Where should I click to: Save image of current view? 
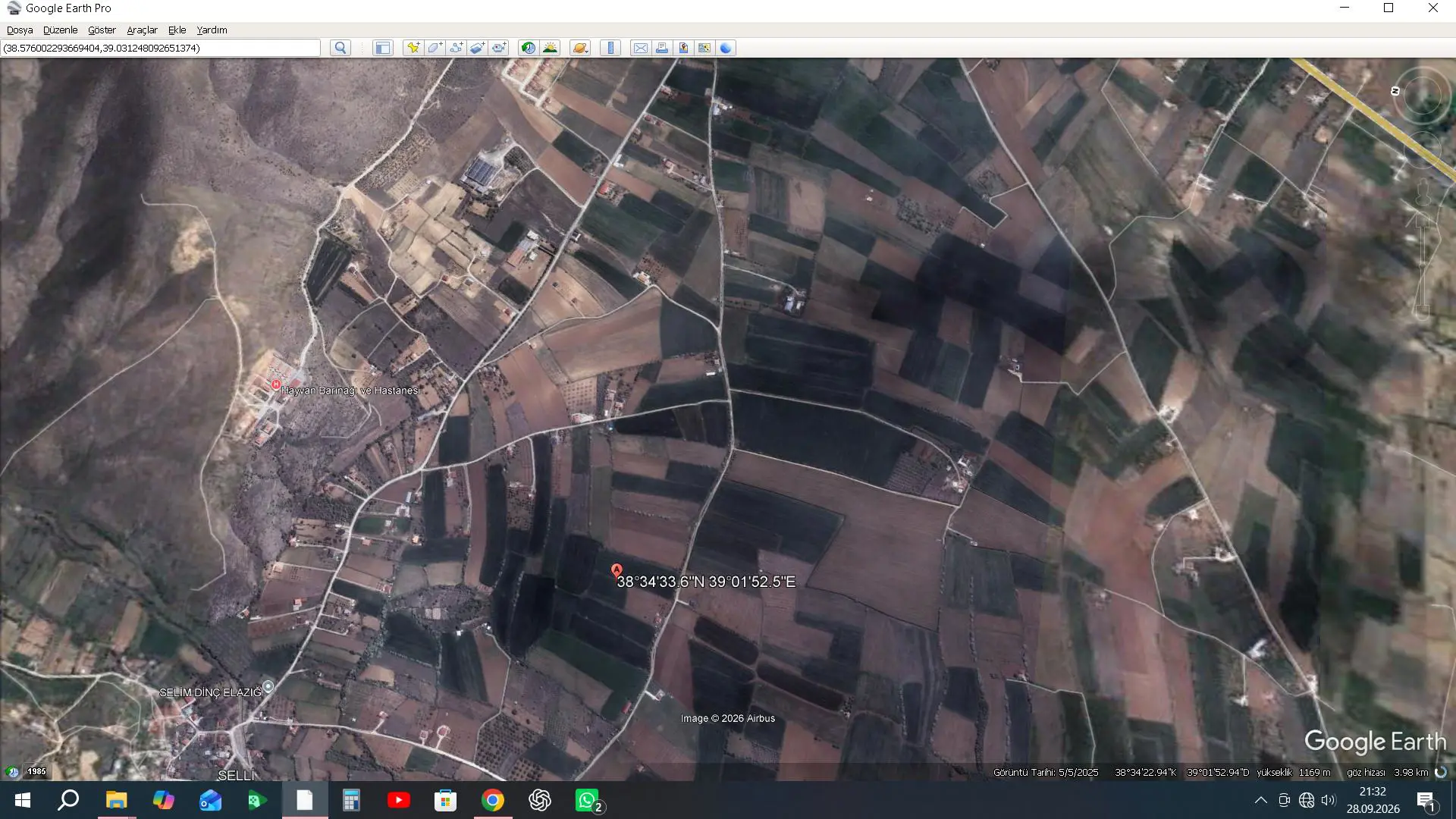683,48
